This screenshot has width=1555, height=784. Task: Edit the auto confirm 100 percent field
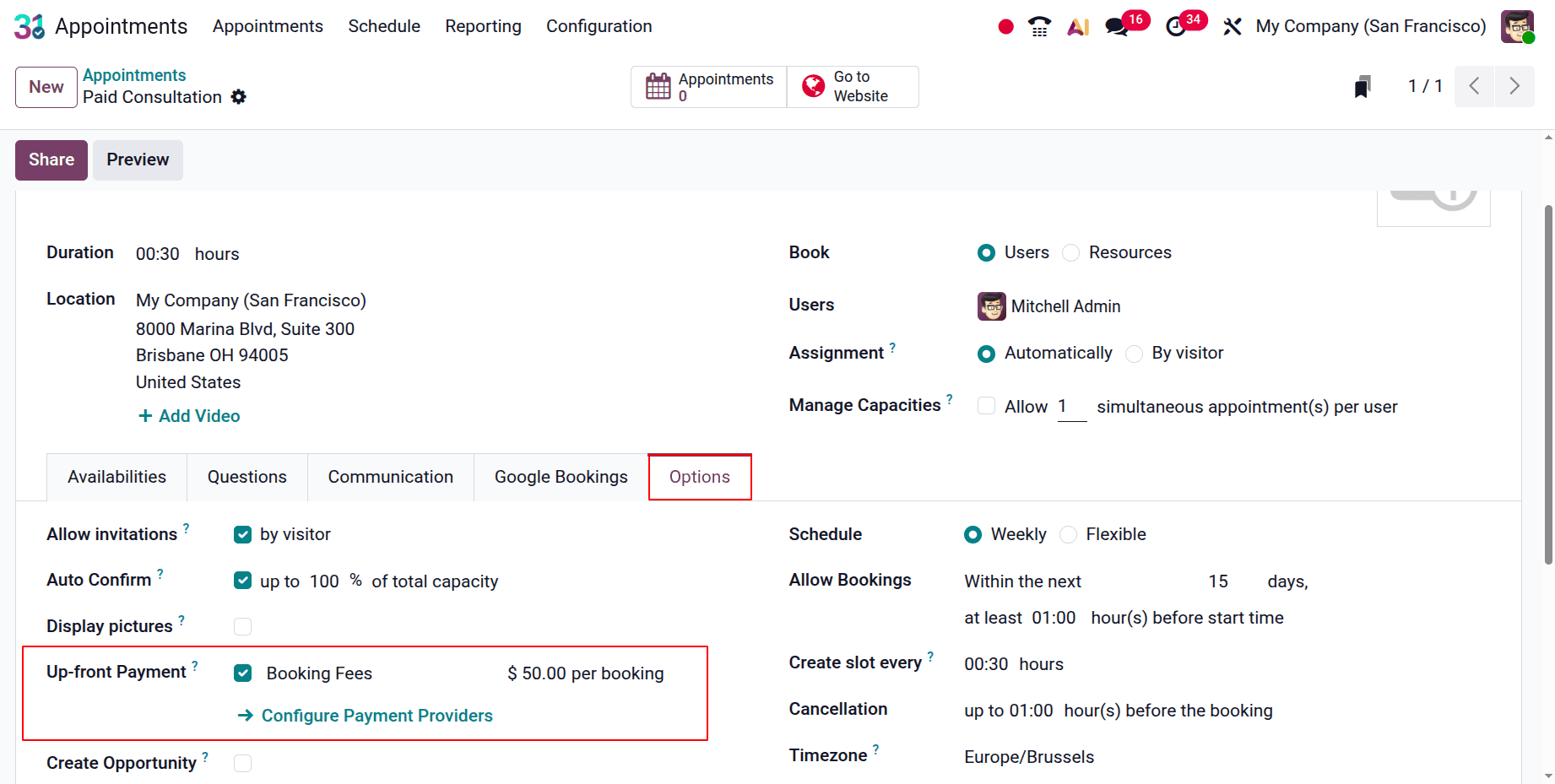click(324, 581)
